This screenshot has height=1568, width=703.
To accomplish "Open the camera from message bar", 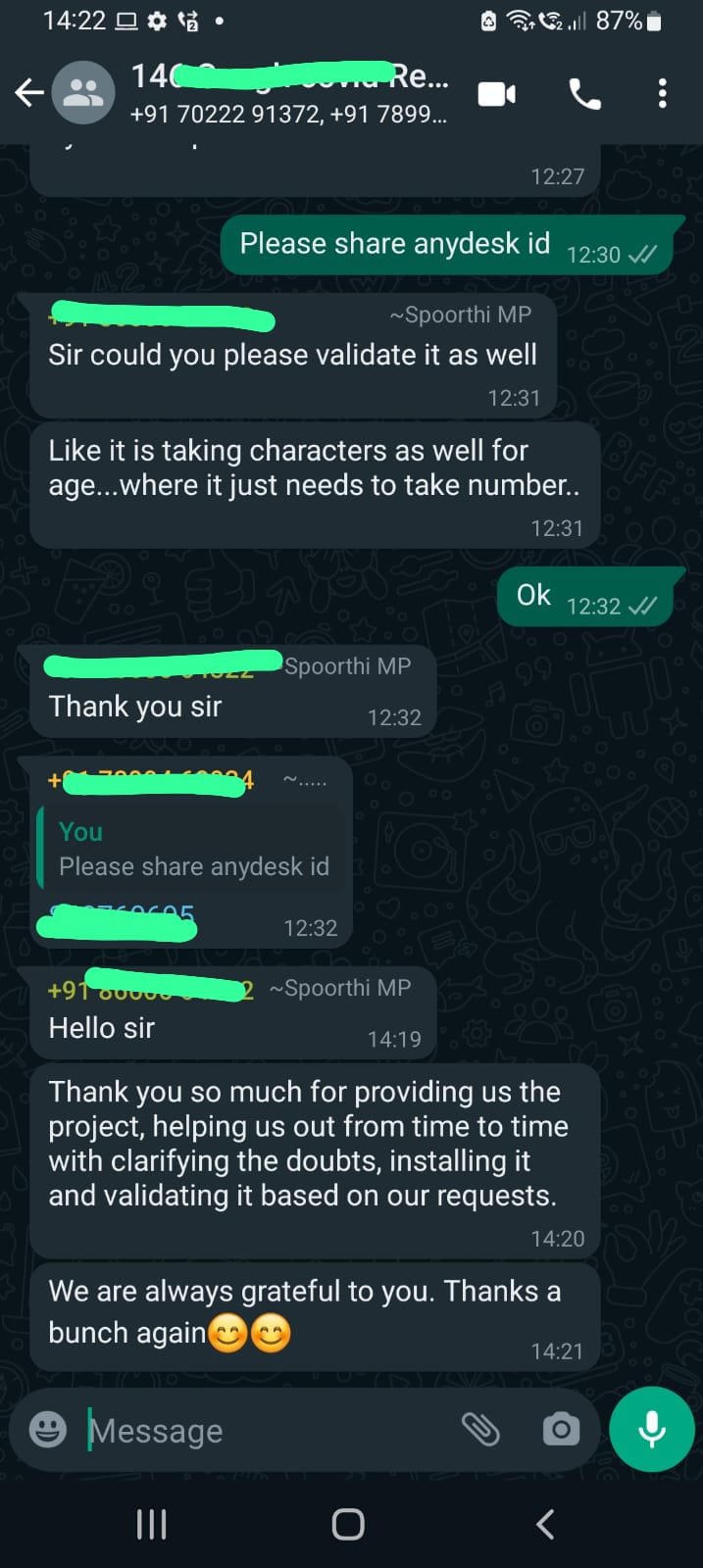I will tap(561, 1430).
